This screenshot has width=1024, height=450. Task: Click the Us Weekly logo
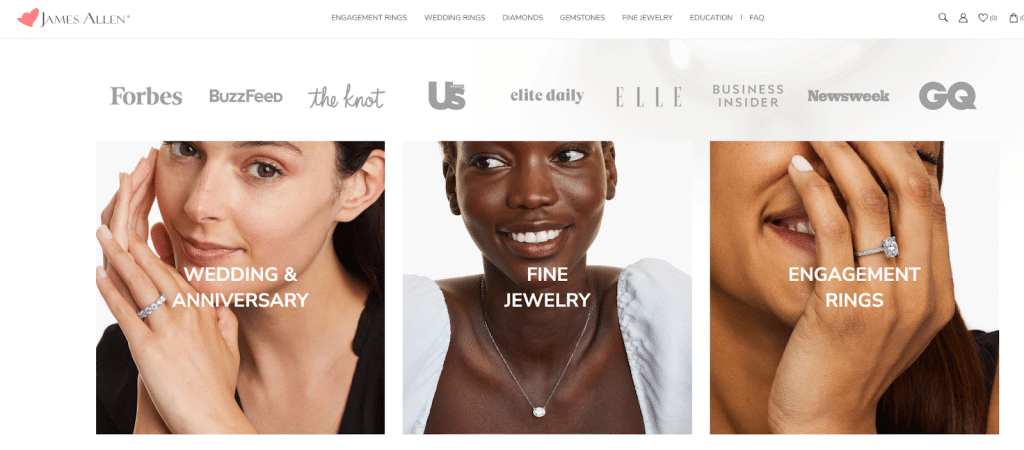[447, 95]
